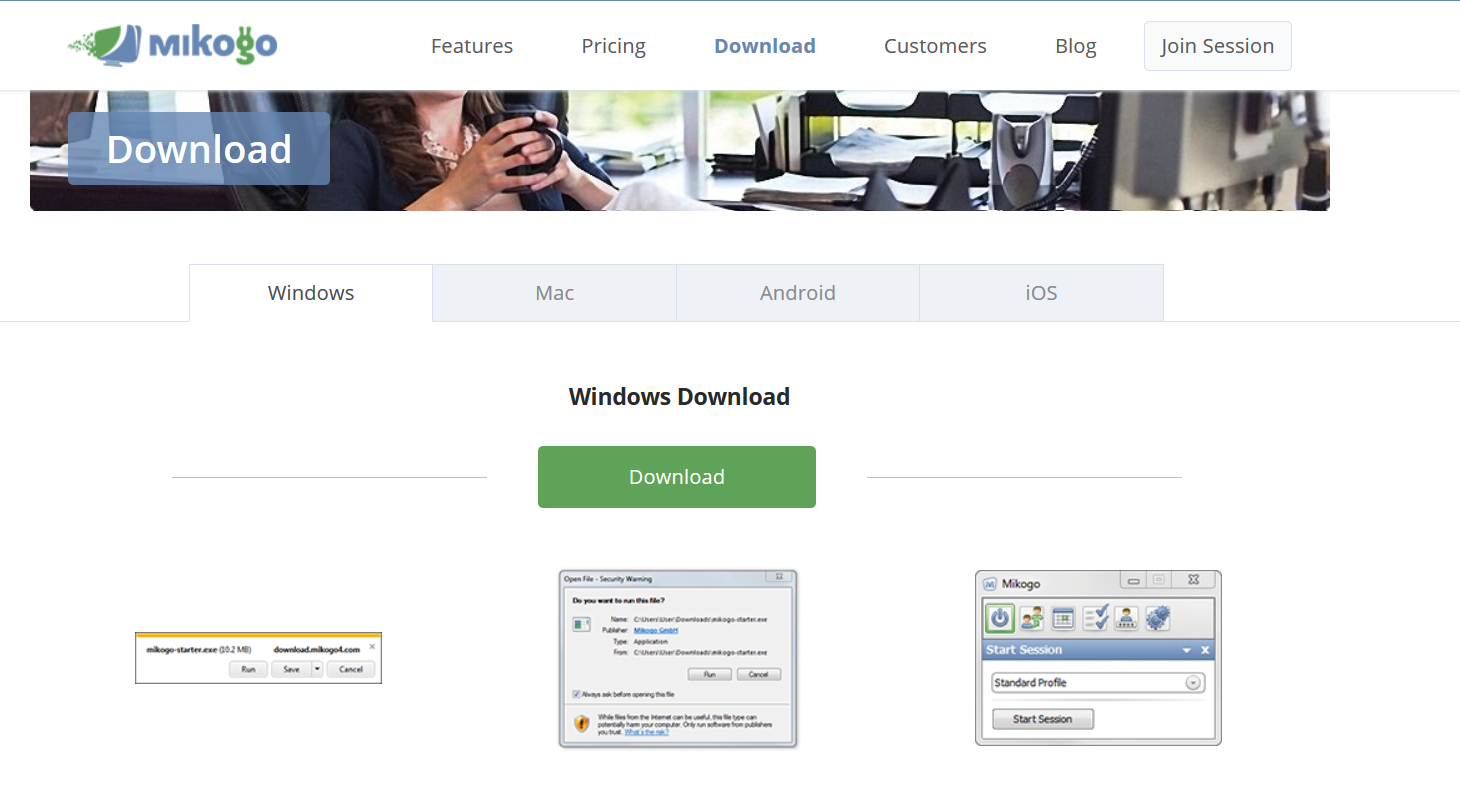Screen dimensions: 1460x807
Task: Click the Mikogo GmbH publisher link
Action: 656,630
